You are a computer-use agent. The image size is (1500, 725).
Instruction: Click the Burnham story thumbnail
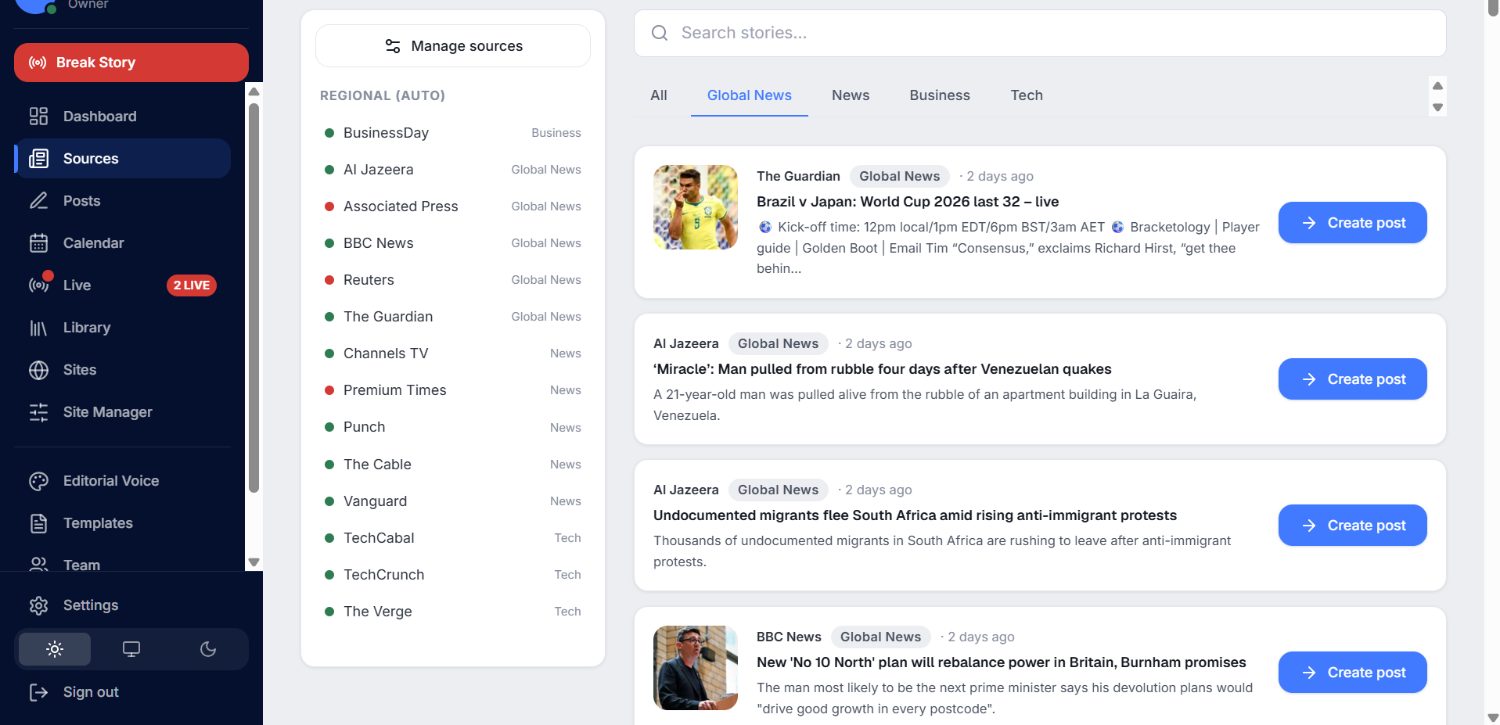tap(695, 668)
